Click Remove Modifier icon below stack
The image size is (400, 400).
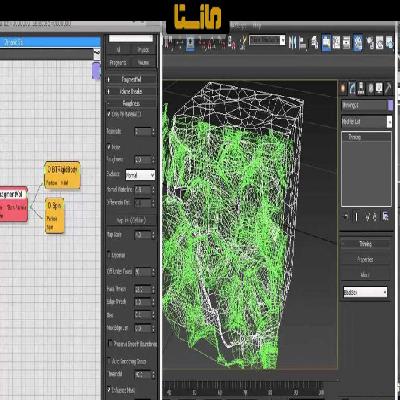pos(375,217)
